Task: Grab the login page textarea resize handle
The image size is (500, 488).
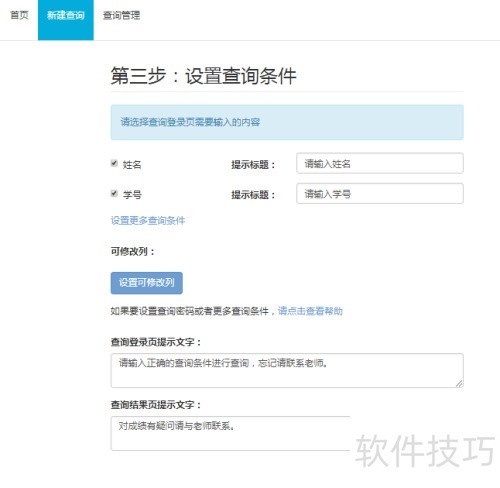Action: click(459, 383)
